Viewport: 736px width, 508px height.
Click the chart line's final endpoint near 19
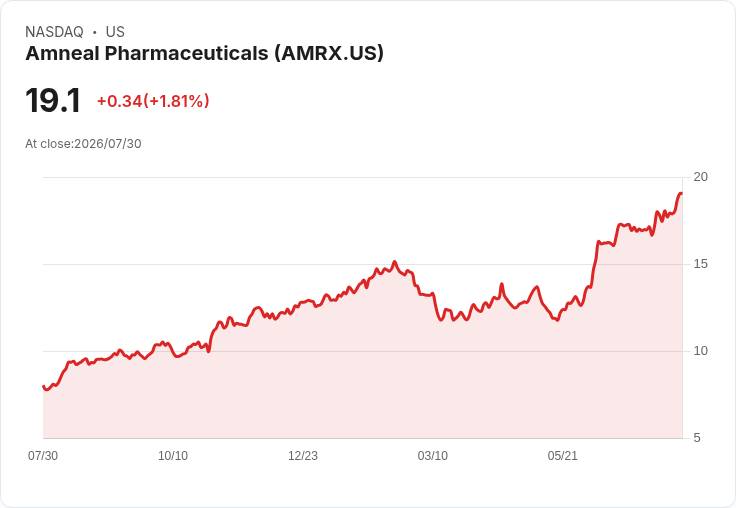681,193
